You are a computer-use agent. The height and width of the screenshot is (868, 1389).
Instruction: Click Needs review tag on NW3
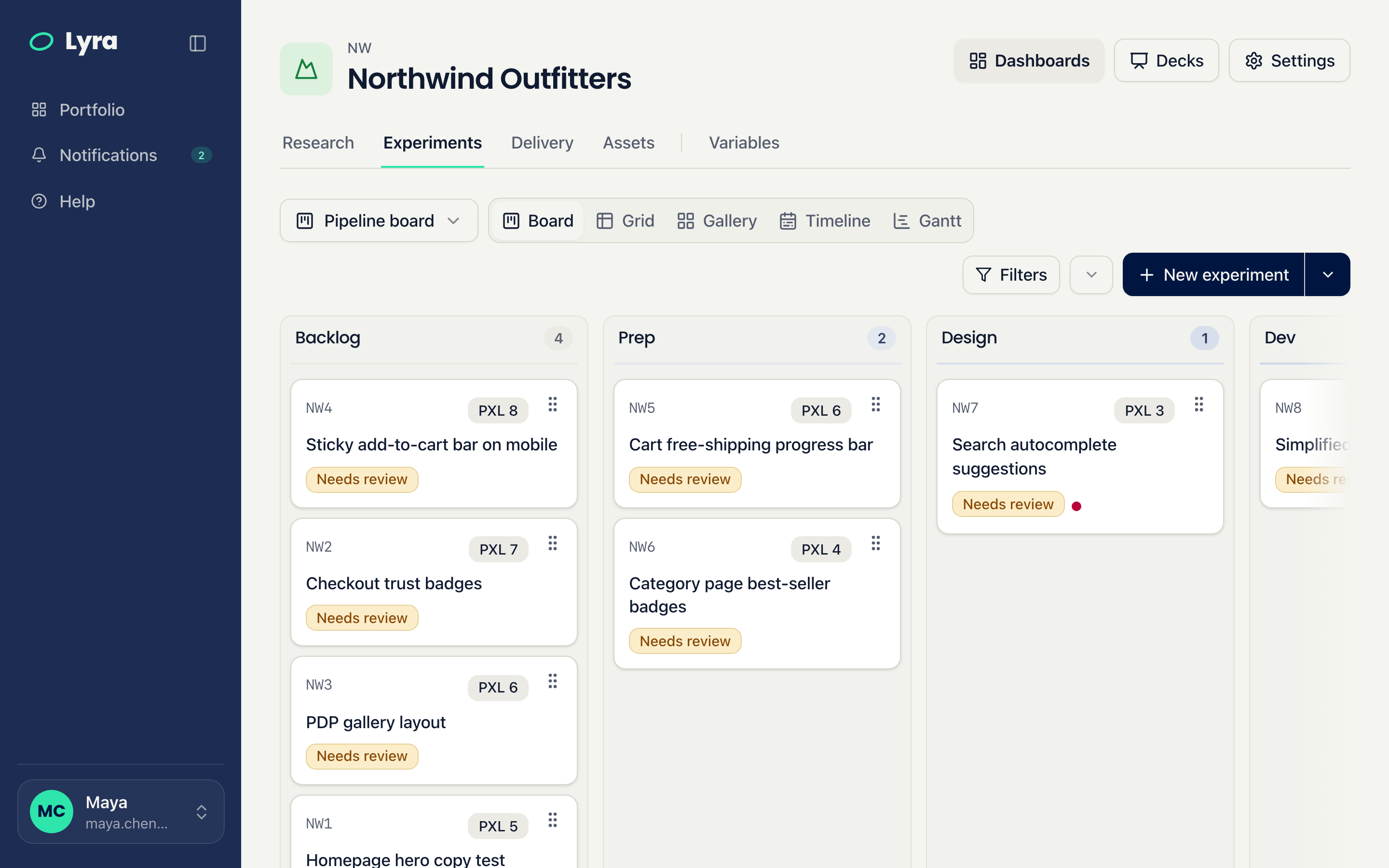(x=362, y=756)
